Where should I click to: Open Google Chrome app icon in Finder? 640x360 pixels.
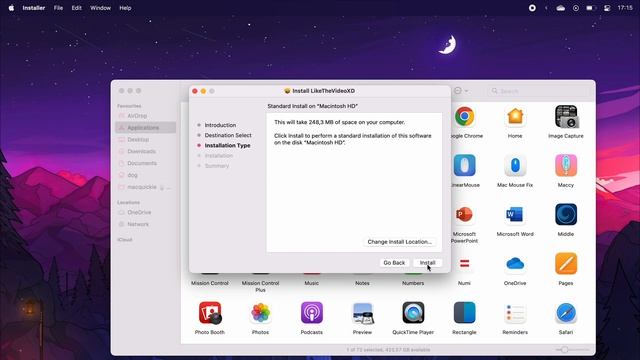click(x=464, y=117)
